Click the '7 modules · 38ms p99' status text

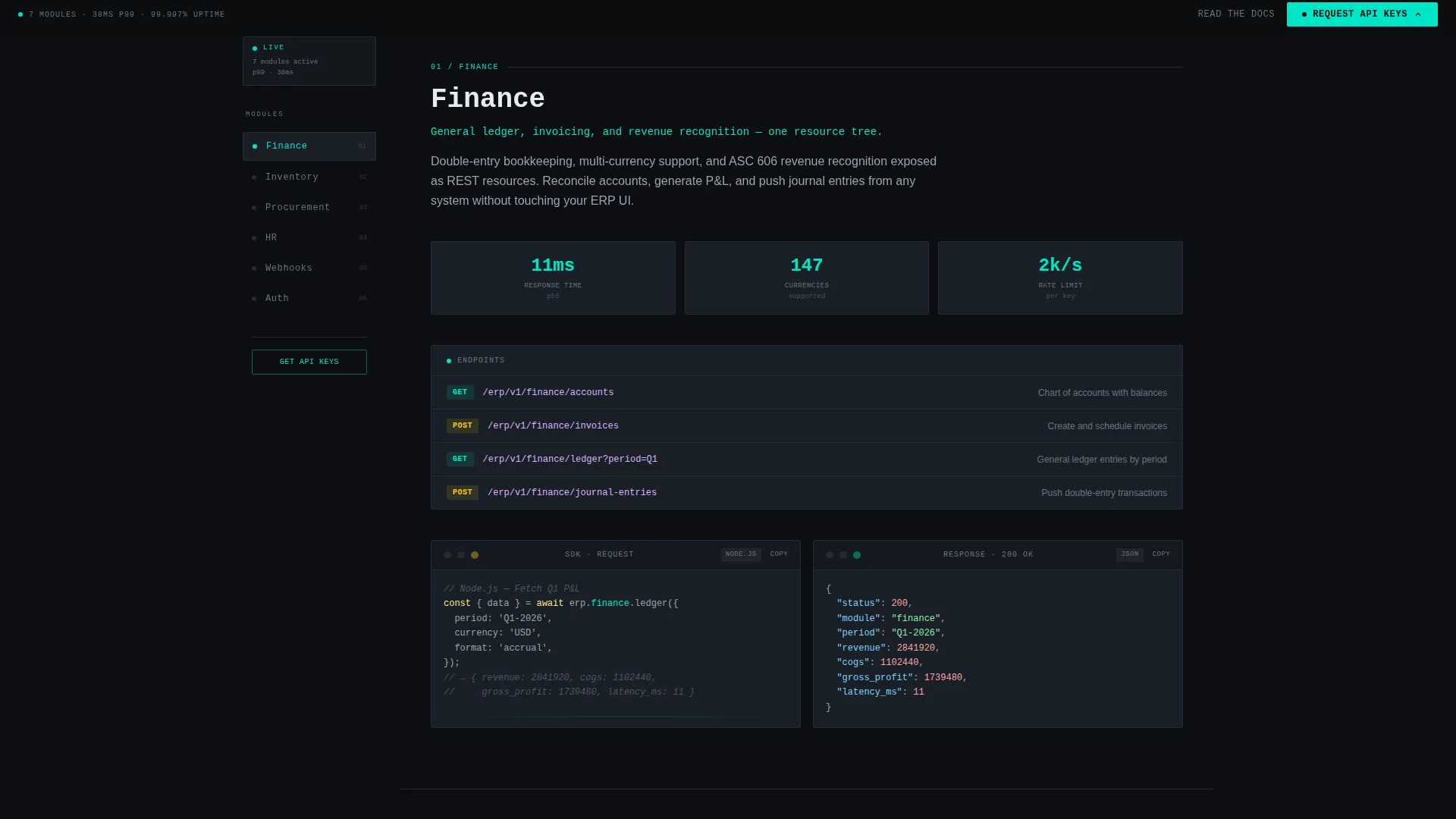(x=127, y=14)
